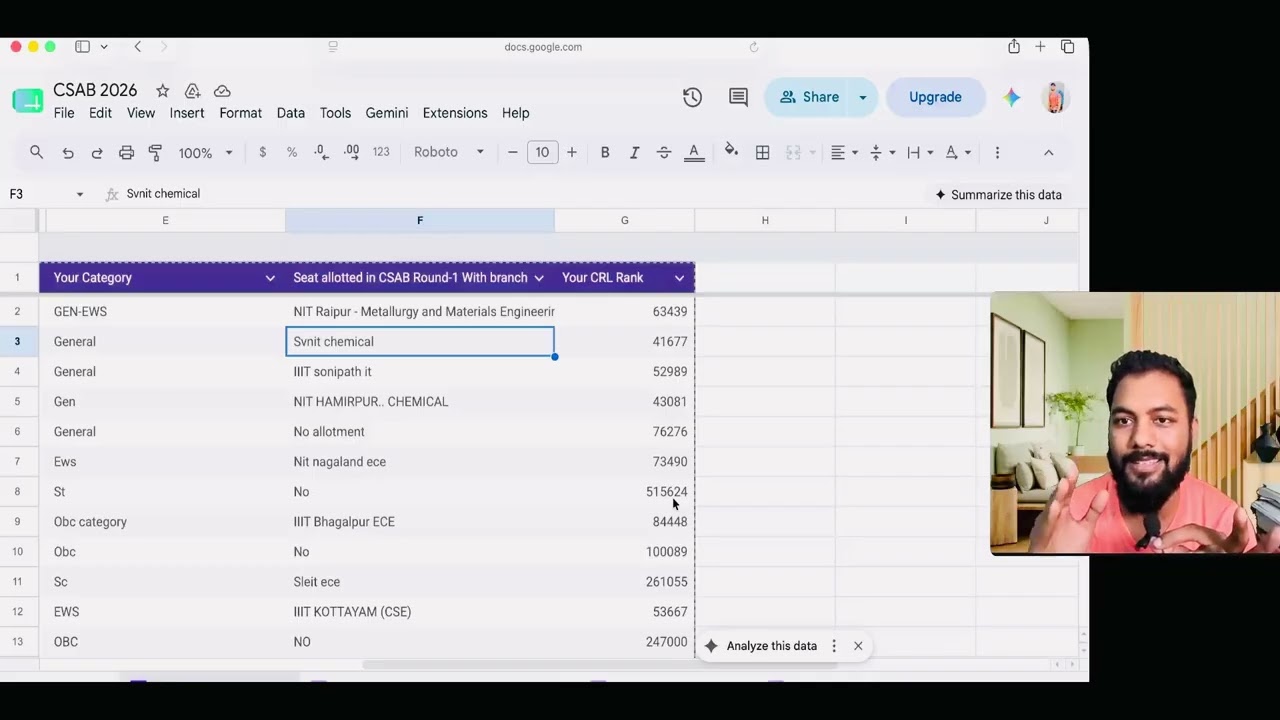The width and height of the screenshot is (1280, 720).
Task: Open the Insert menu
Action: (x=187, y=113)
